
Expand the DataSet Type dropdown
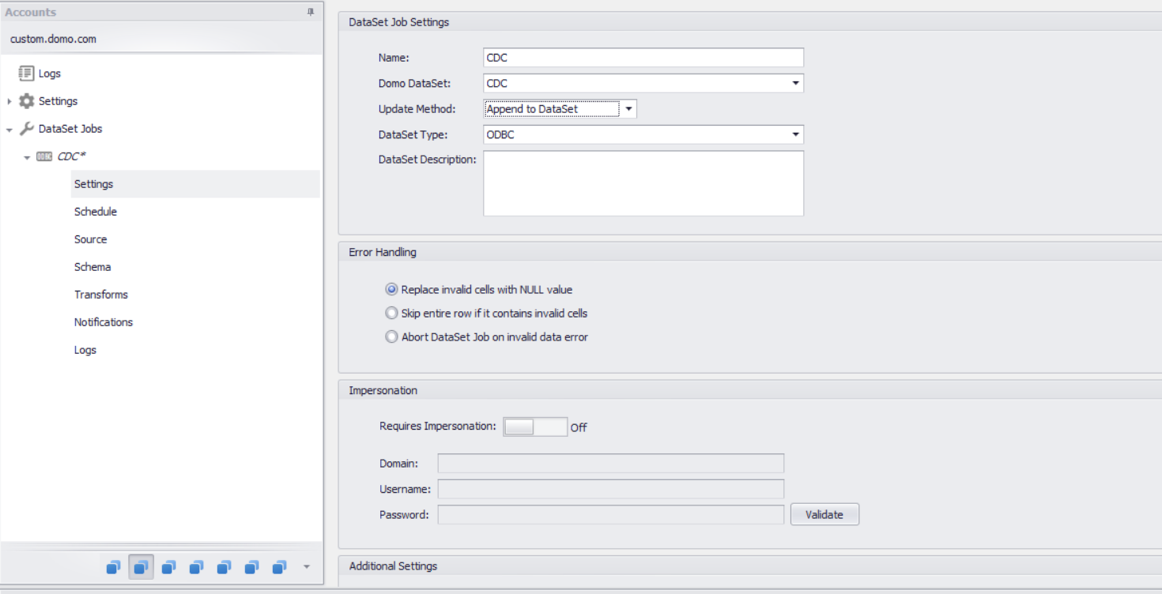pyautogui.click(x=795, y=135)
